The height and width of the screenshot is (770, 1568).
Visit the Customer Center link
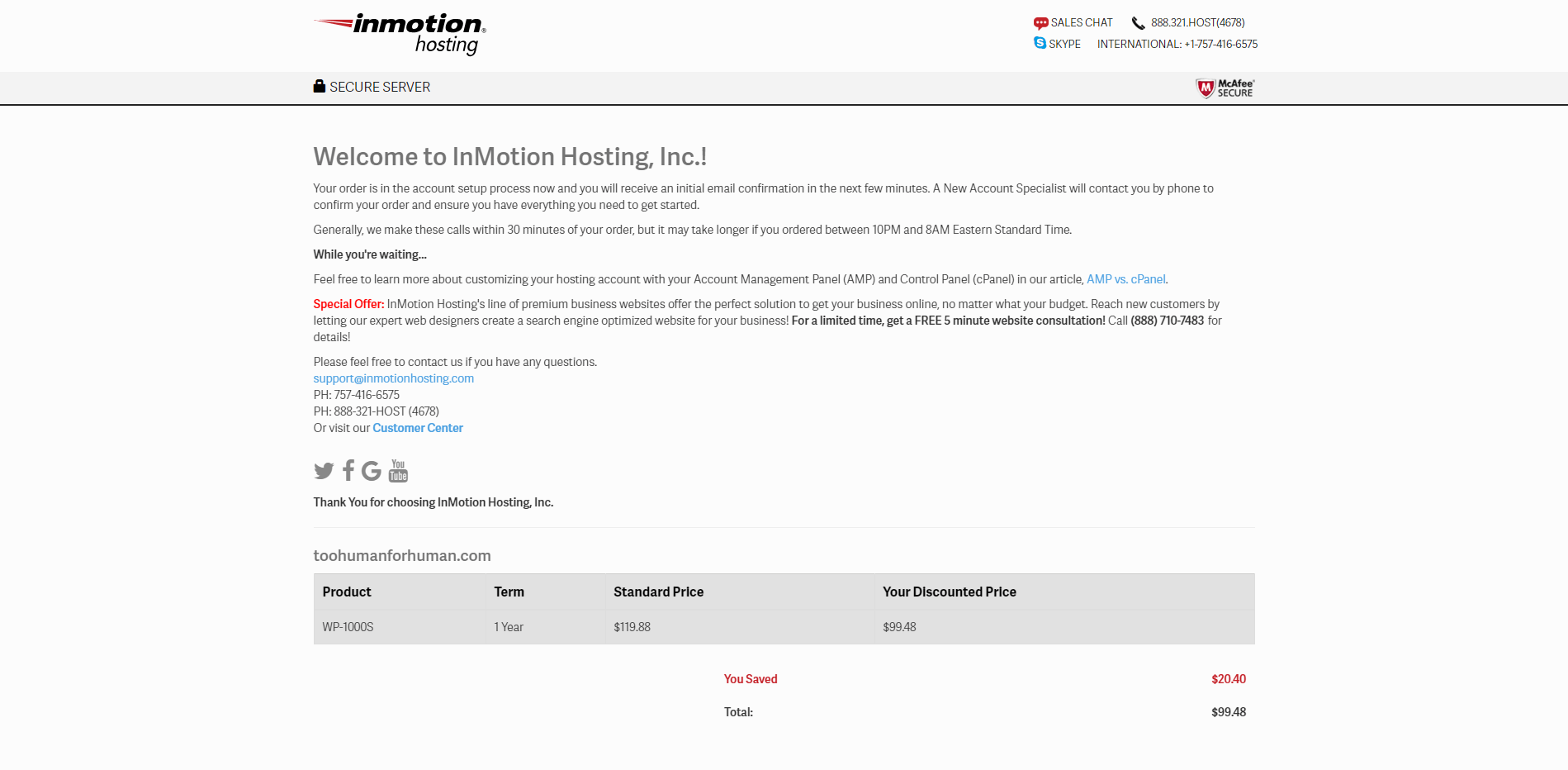coord(418,428)
